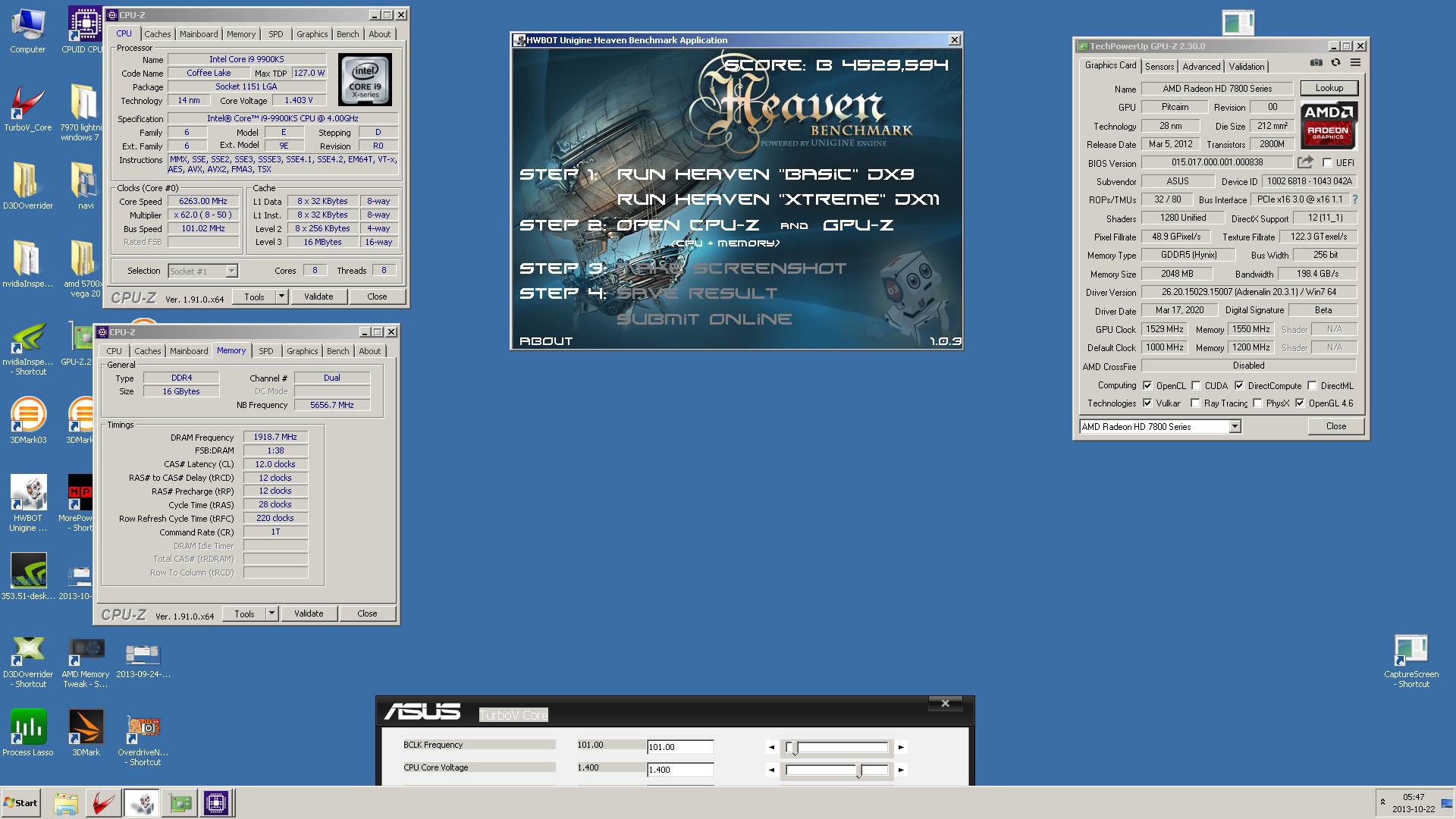Toggle the Ray Tracing checkbox
The image size is (1456, 819).
coord(1196,403)
